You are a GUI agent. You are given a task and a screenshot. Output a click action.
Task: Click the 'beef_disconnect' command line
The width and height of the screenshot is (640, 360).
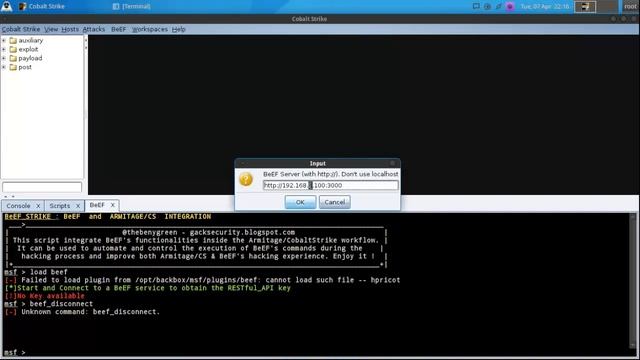click(x=49, y=304)
